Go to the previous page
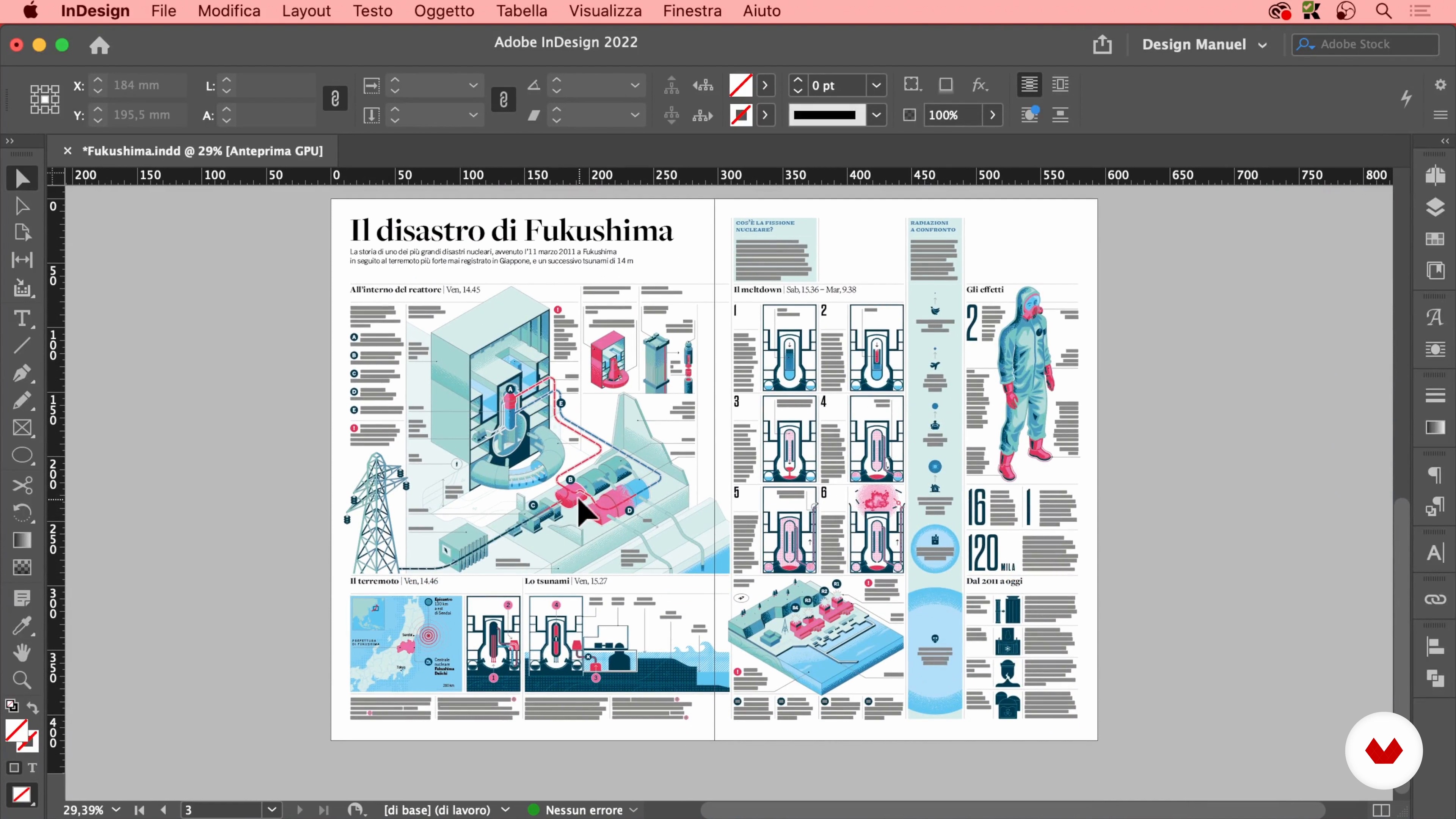The width and height of the screenshot is (1456, 819). [164, 810]
